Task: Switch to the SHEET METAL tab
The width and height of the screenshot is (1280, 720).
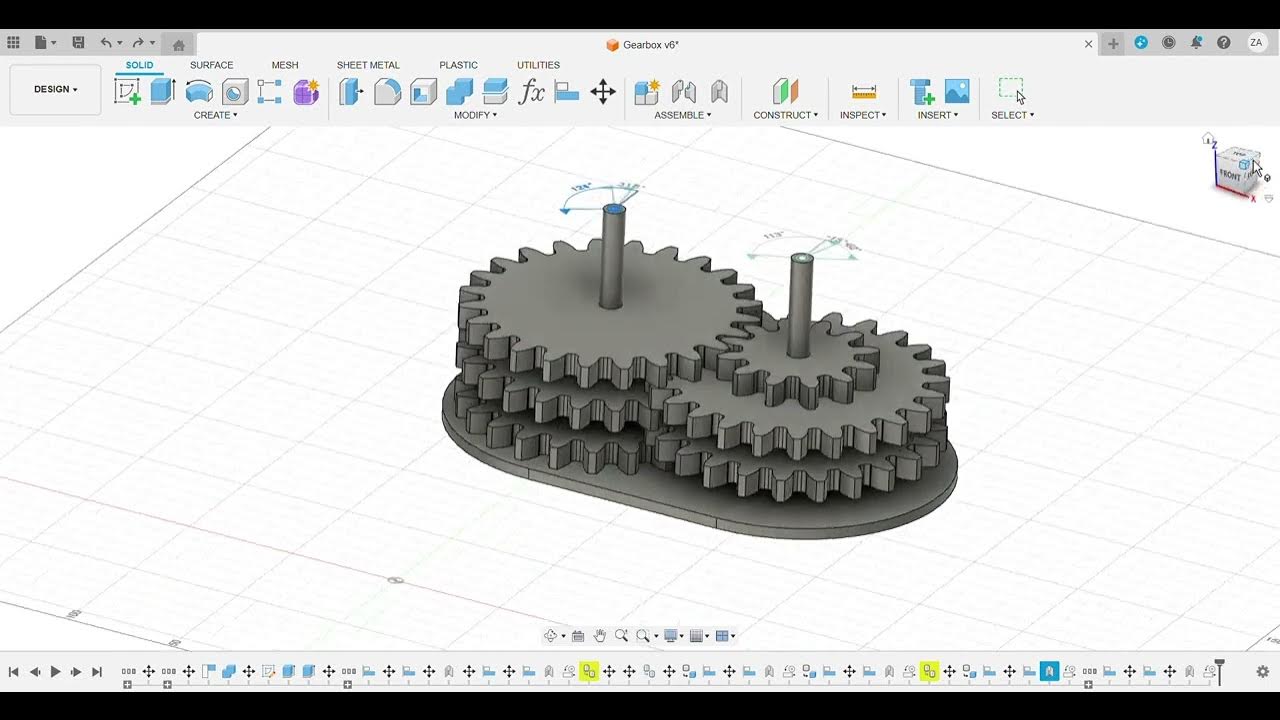Action: point(368,65)
